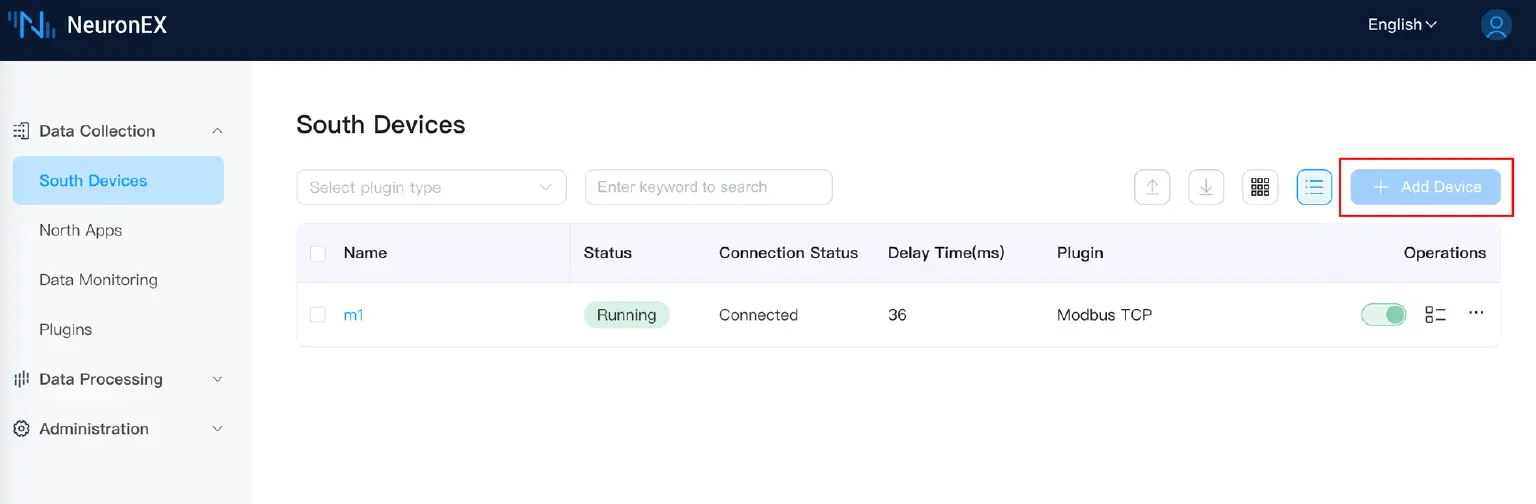This screenshot has width=1536, height=504.
Task: Focus the keyword search field
Action: click(708, 187)
